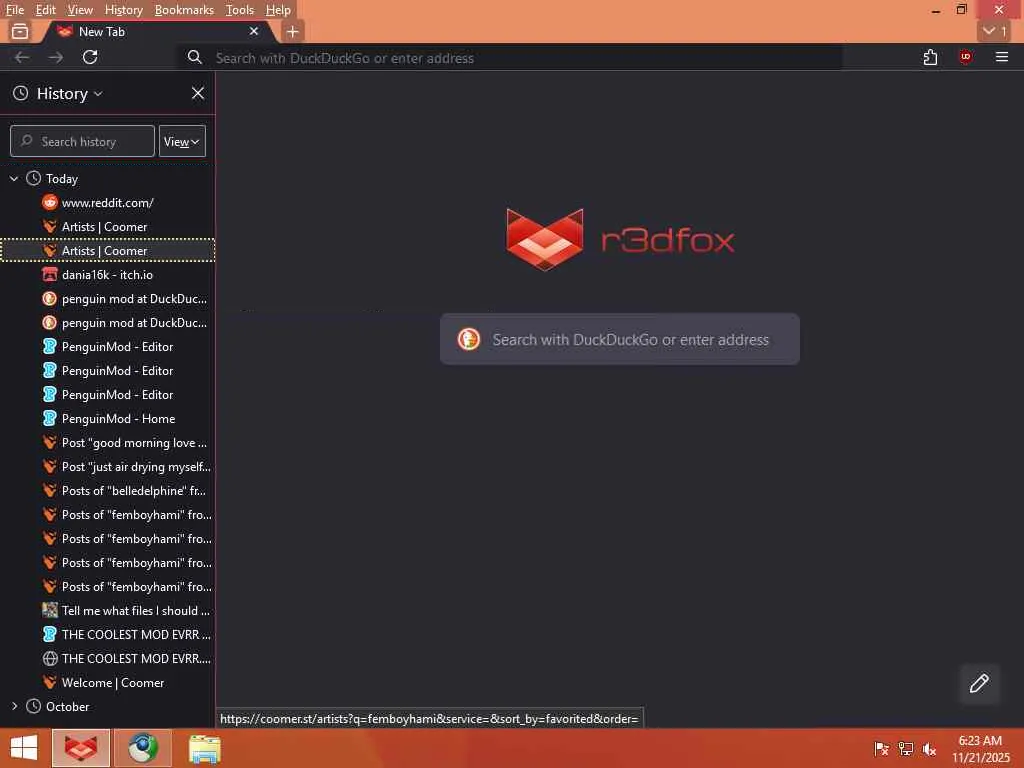Screen dimensions: 1024x768
Task: Open the Edit menu
Action: 45,10
